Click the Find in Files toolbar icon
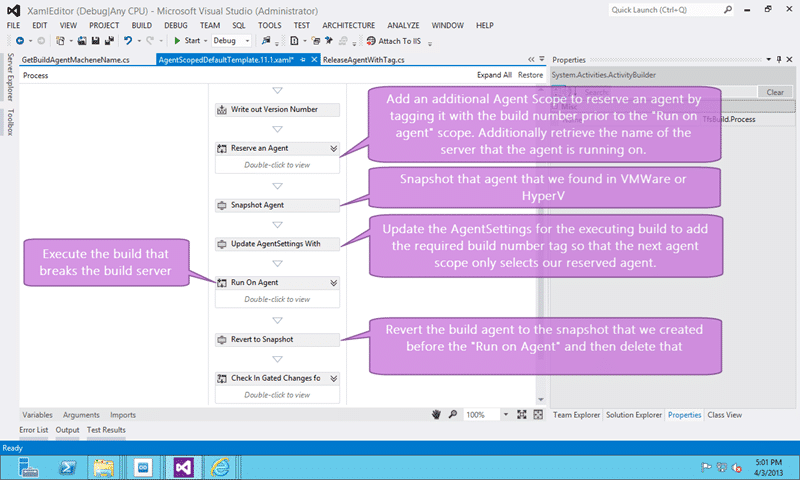Image resolution: width=800 pixels, height=480 pixels. point(266,41)
